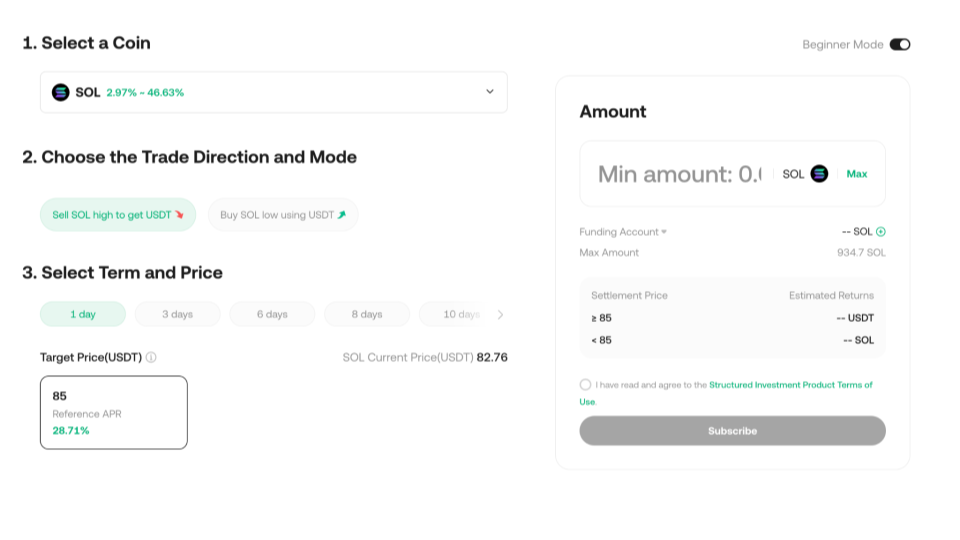This screenshot has width=960, height=540.
Task: Click the green up-arrow on Buy SOL low
Action: click(x=342, y=214)
